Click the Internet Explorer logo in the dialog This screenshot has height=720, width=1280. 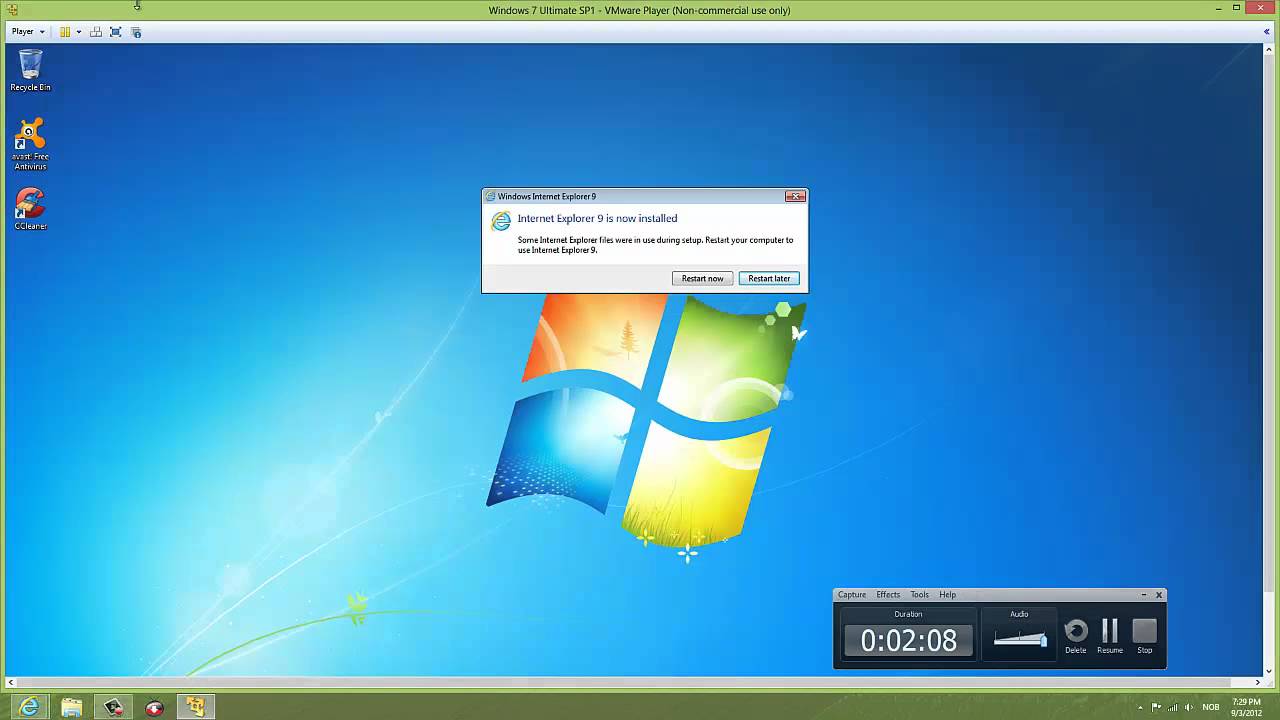(x=501, y=221)
